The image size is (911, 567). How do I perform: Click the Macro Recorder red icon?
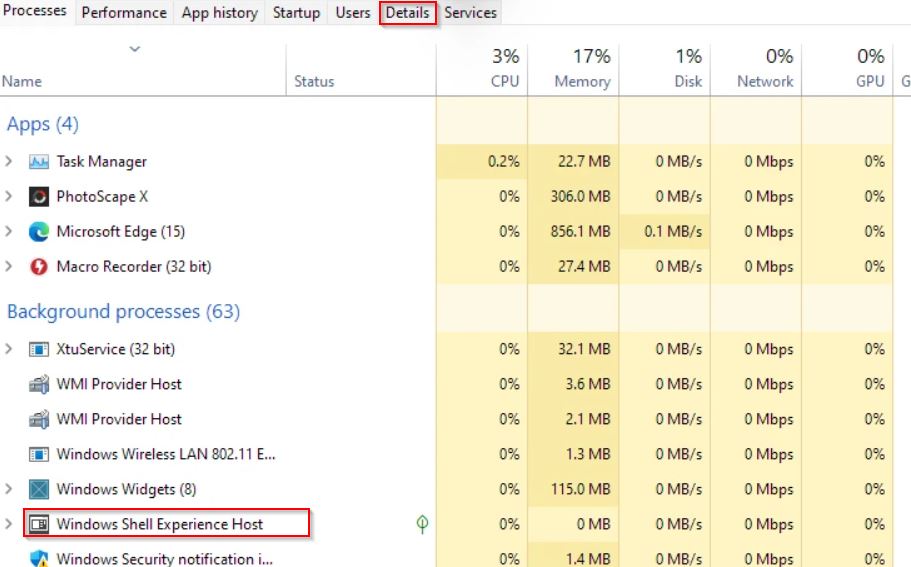click(x=39, y=267)
